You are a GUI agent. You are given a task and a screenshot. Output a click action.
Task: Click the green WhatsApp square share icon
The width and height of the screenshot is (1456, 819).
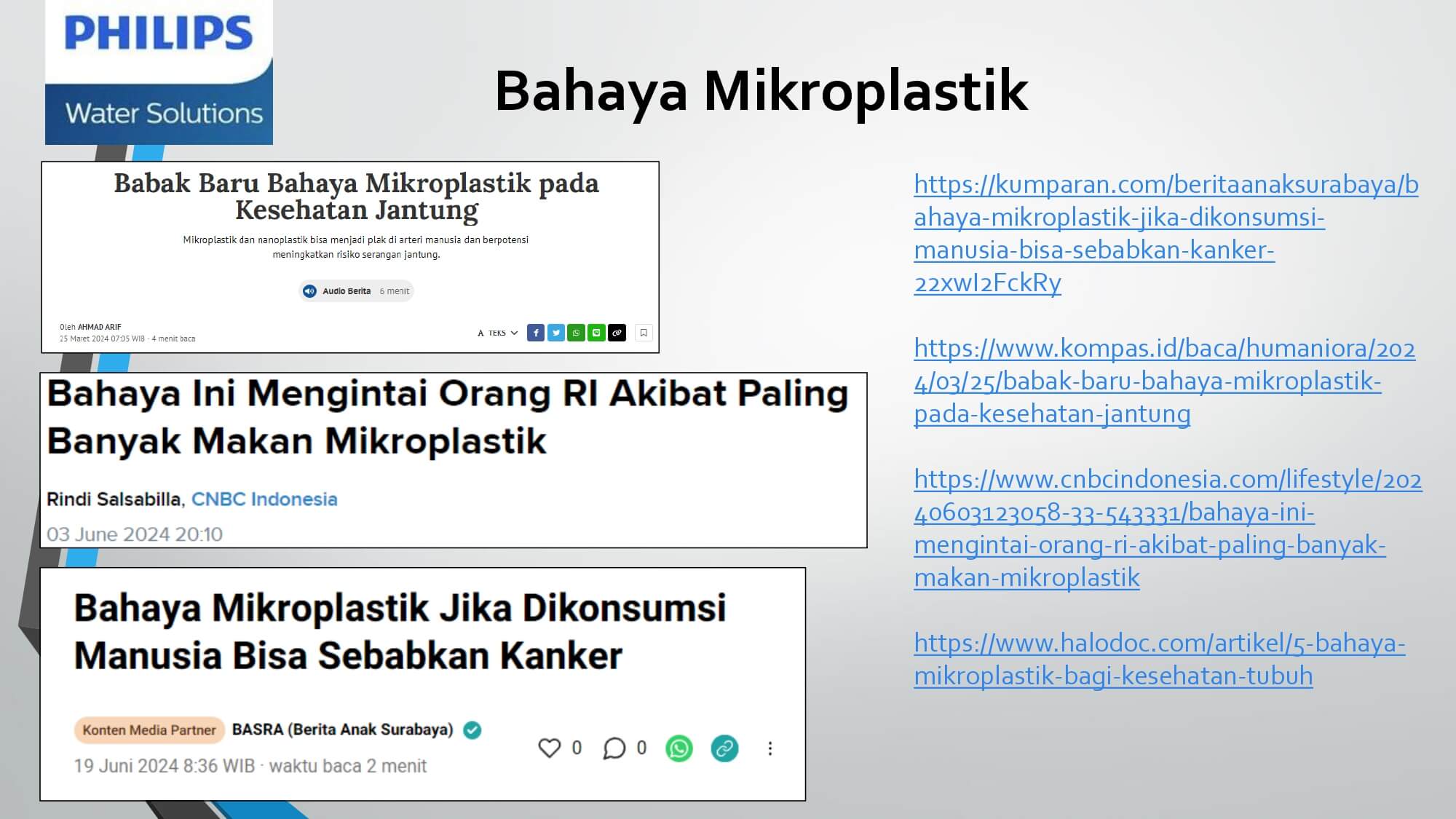[576, 333]
